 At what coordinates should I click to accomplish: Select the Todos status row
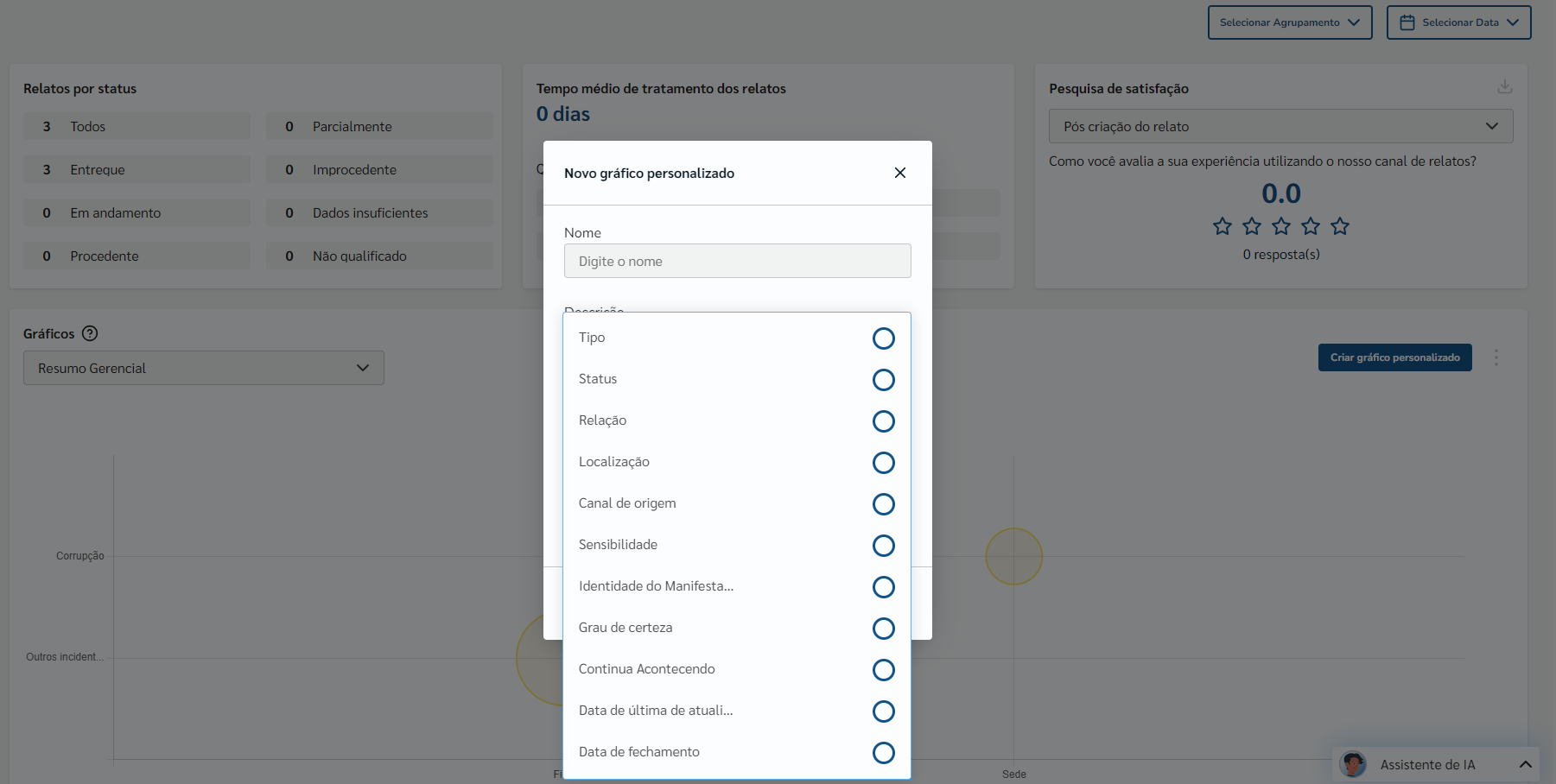[x=137, y=126]
